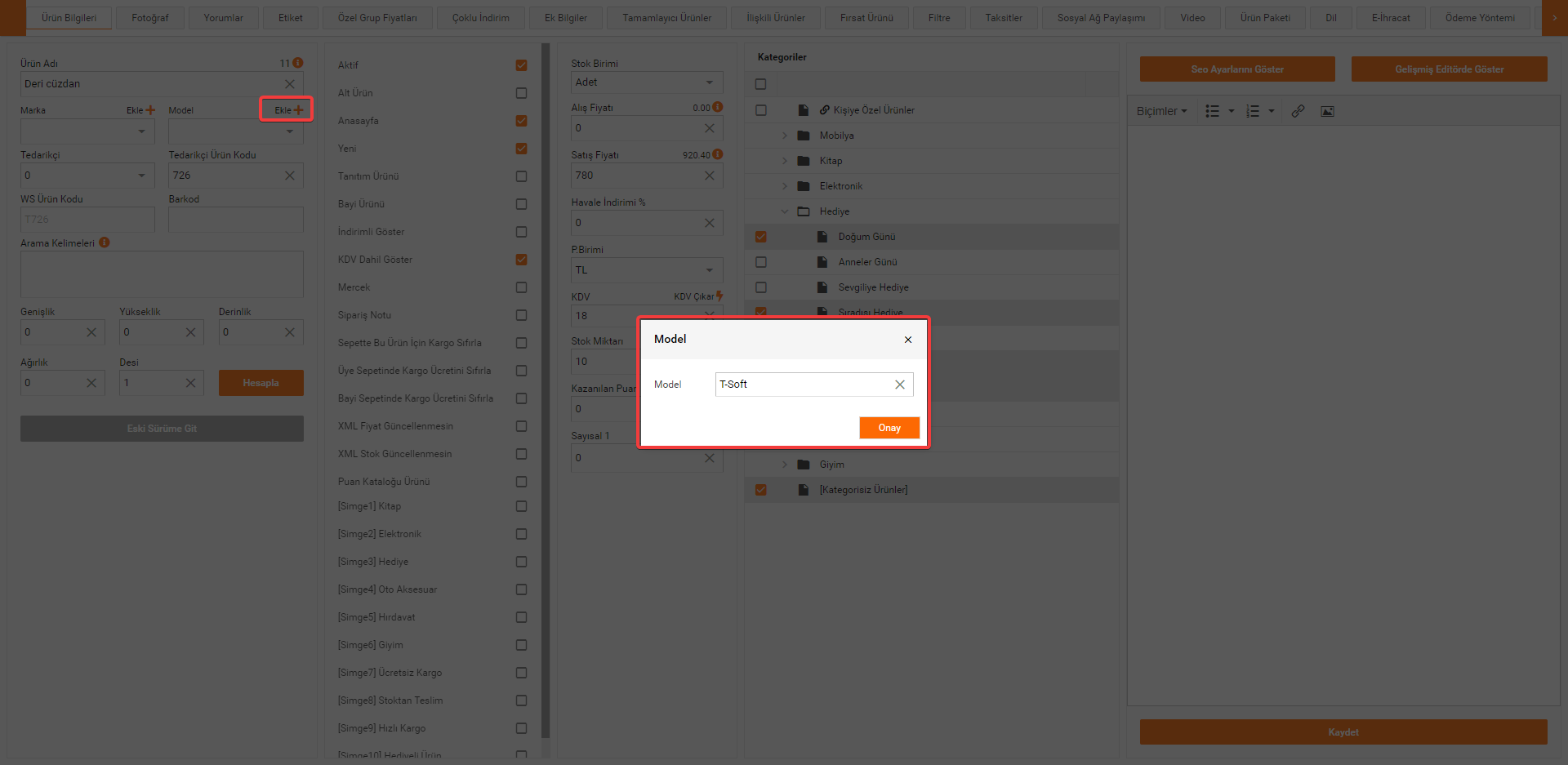Image resolution: width=1568 pixels, height=765 pixels.
Task: Toggle Anneler Günü category checkbox
Action: coord(761,262)
